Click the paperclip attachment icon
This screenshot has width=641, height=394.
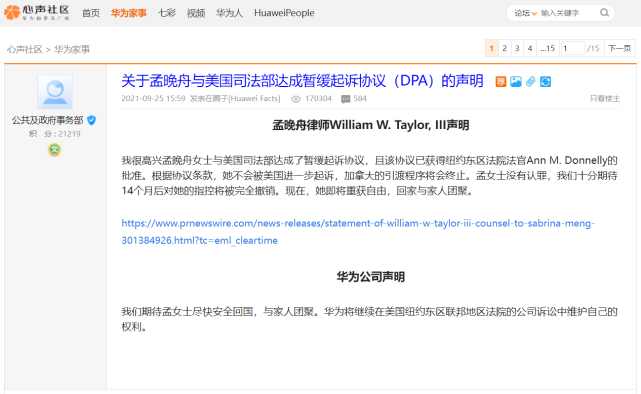point(530,82)
